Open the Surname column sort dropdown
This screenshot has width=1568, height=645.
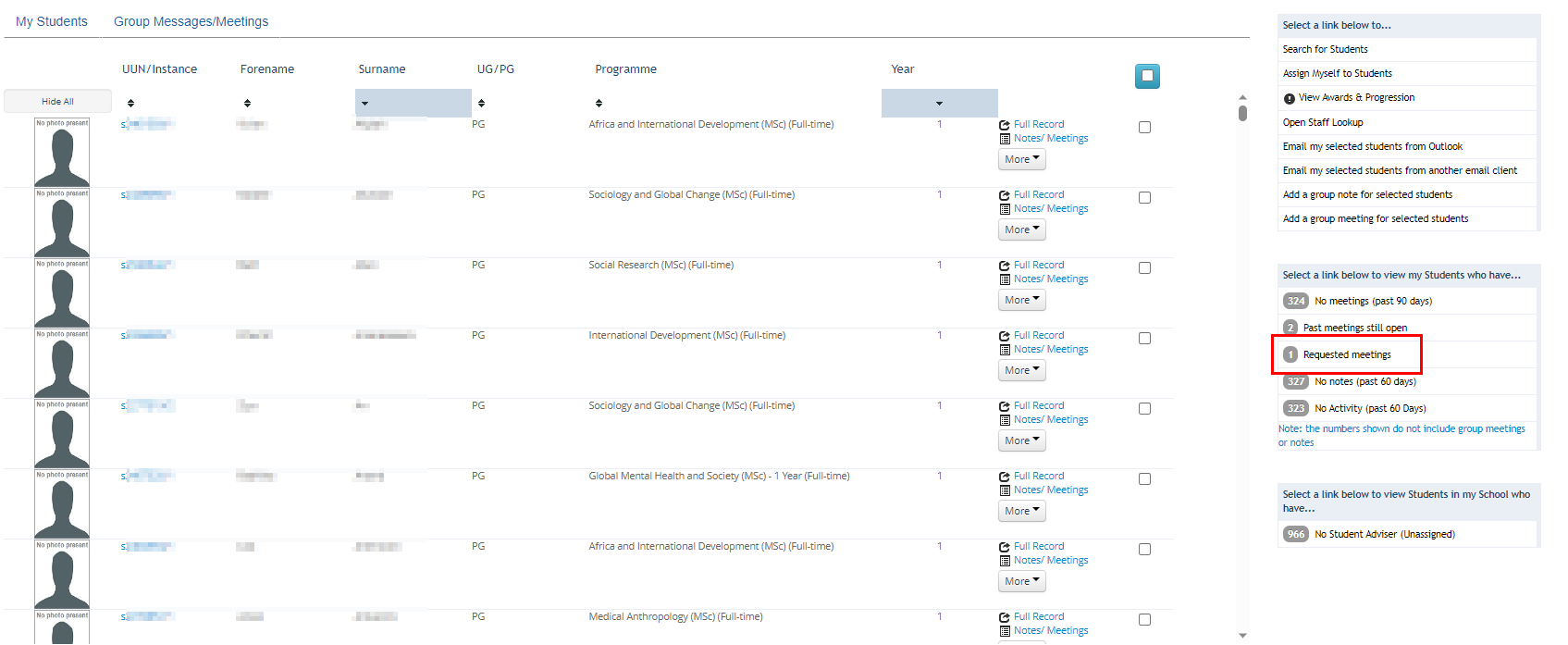(413, 103)
